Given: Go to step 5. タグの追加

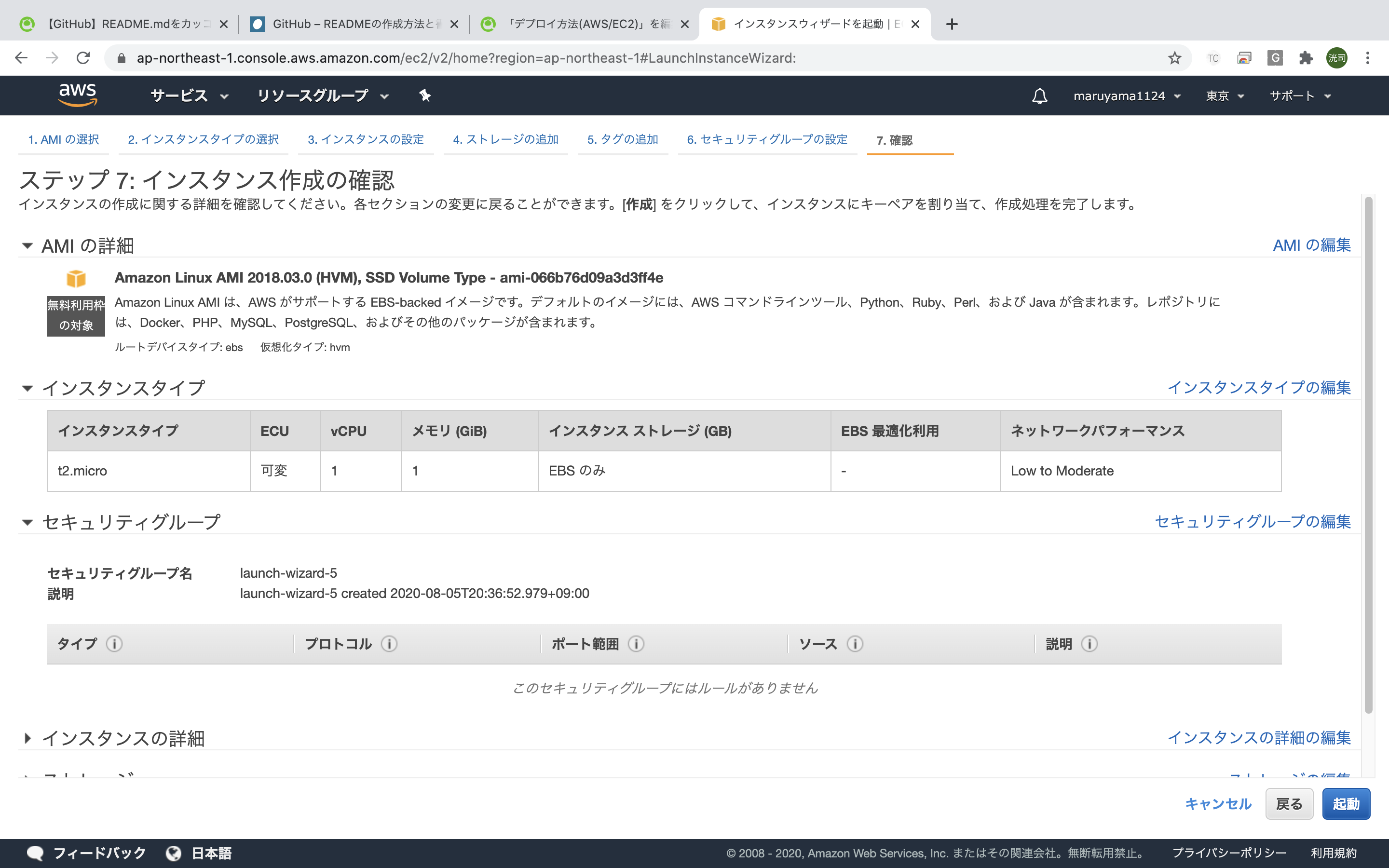Looking at the screenshot, I should (x=623, y=139).
